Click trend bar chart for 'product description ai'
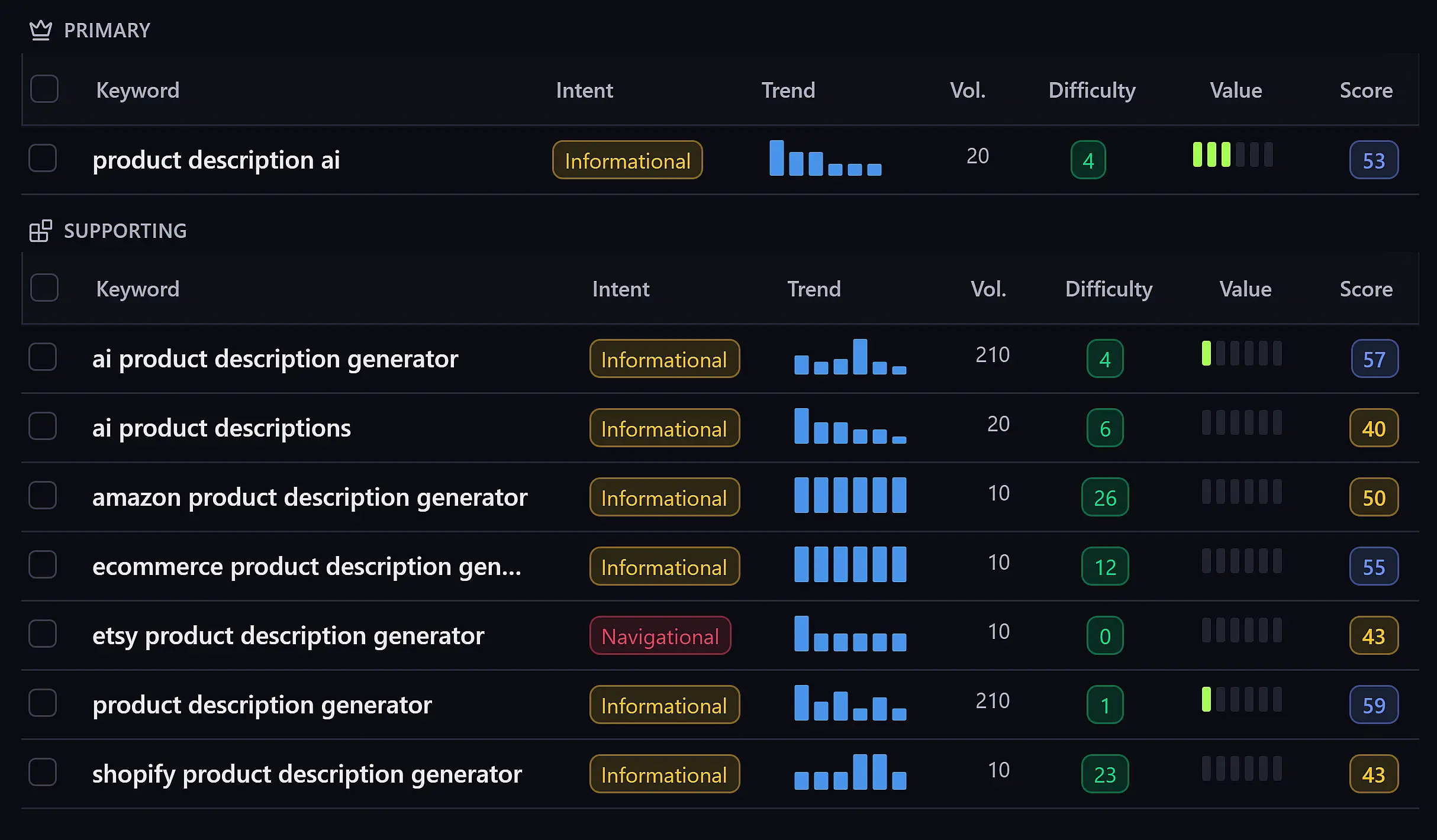Viewport: 1437px width, 840px height. point(826,158)
